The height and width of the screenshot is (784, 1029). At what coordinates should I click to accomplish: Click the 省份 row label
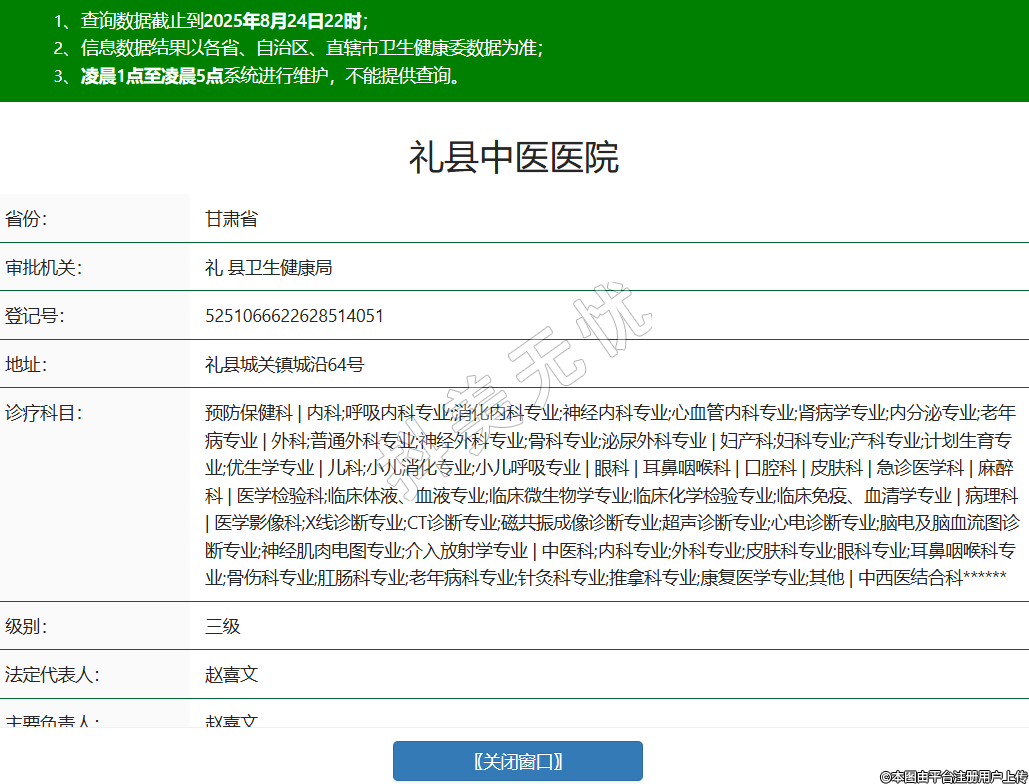[x=27, y=219]
